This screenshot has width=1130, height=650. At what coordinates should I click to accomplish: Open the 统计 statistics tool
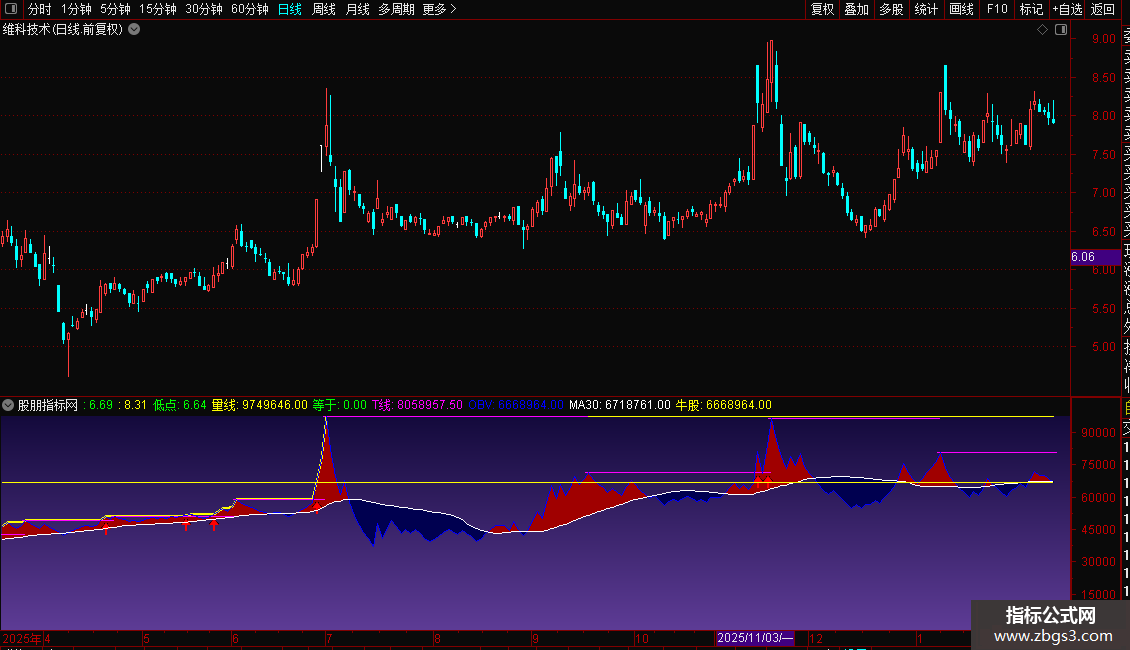(926, 9)
